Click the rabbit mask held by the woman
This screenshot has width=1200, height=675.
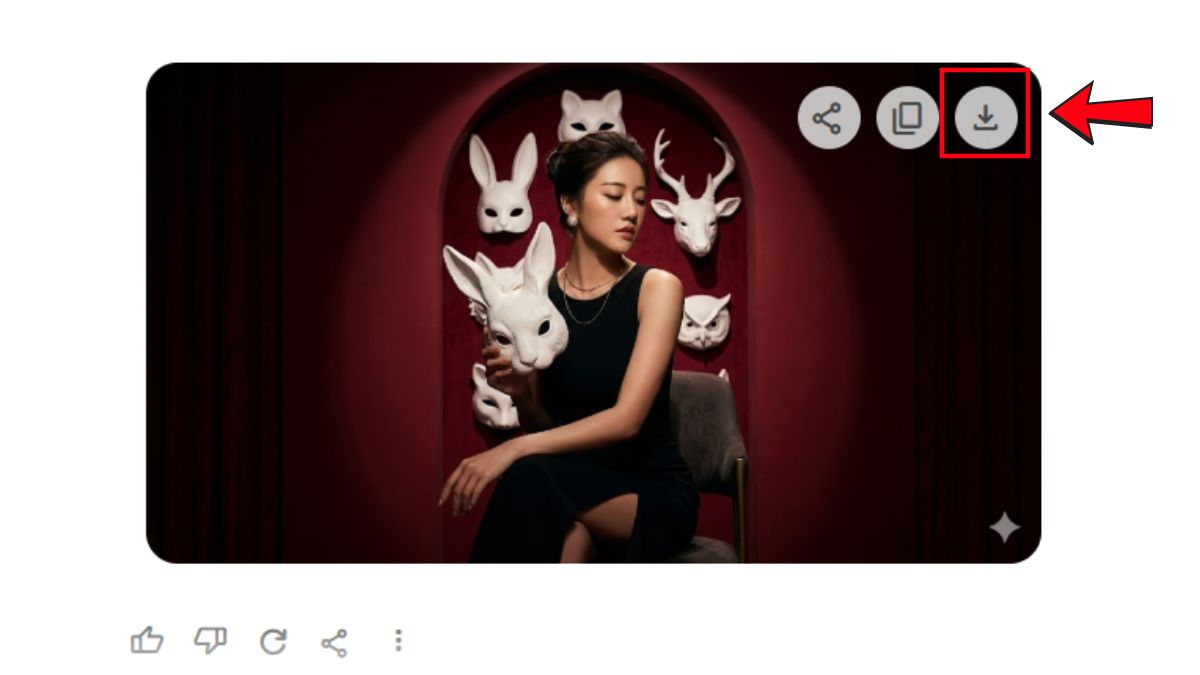point(508,300)
